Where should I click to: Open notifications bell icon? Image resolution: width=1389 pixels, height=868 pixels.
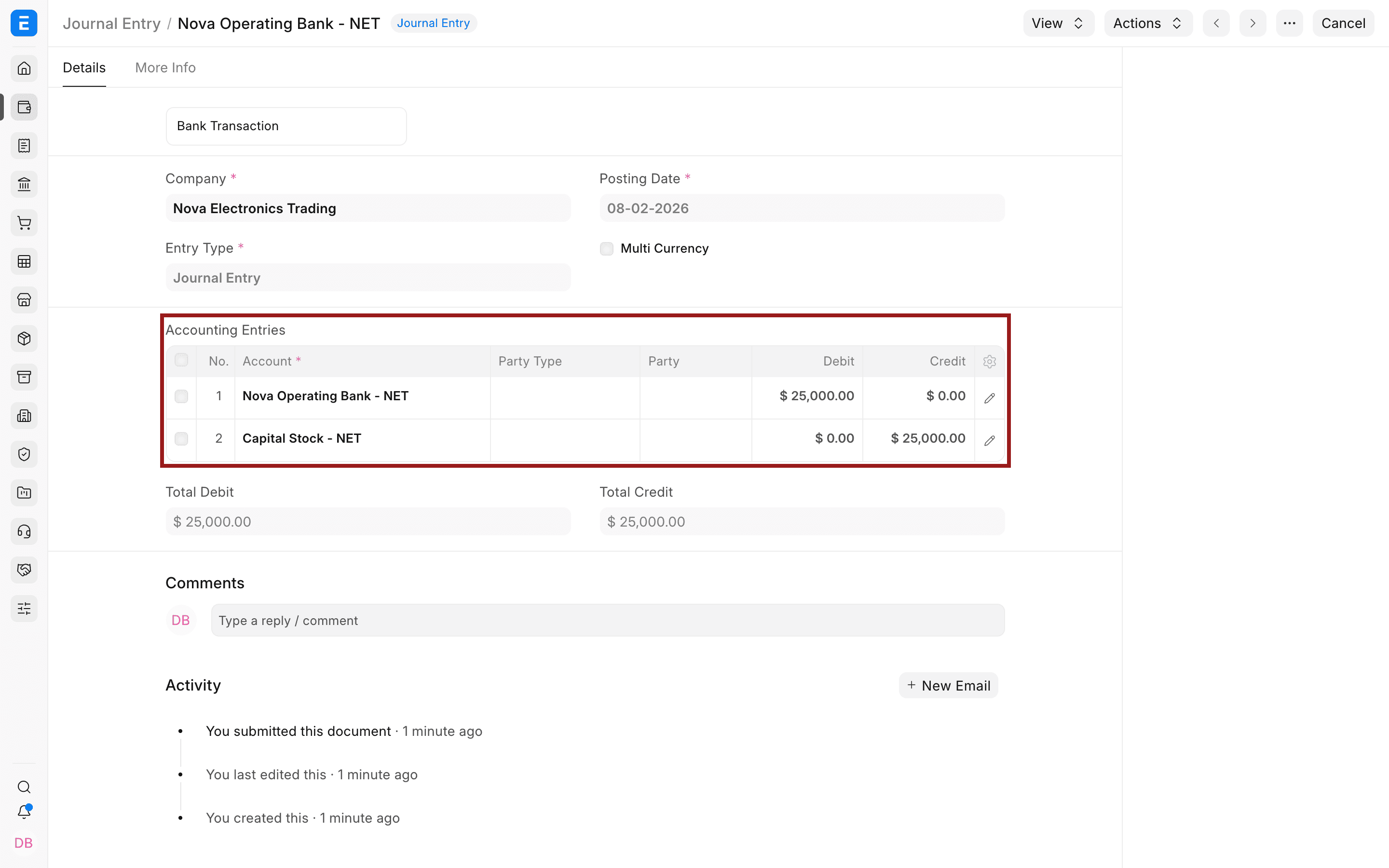tap(24, 812)
